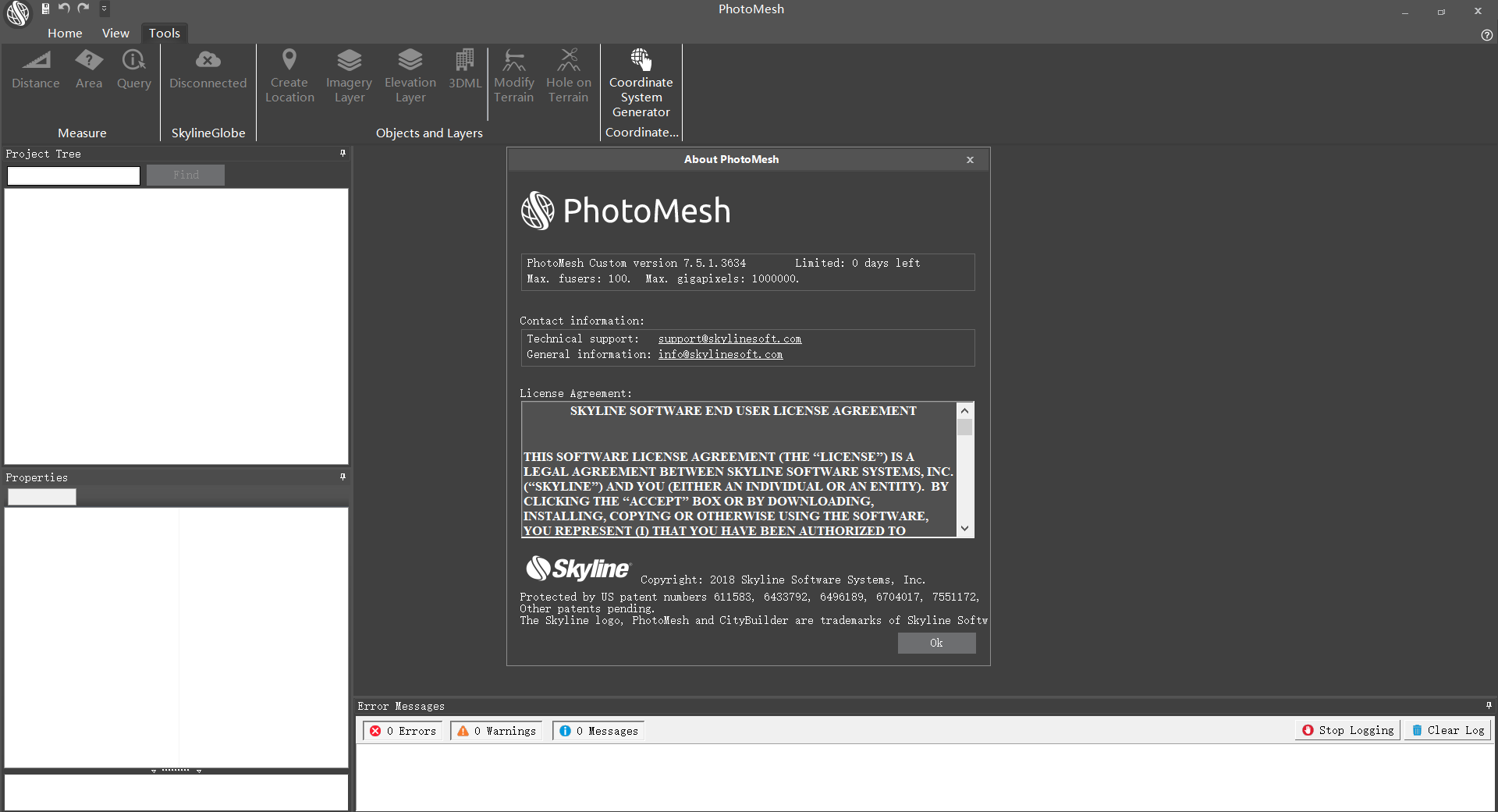This screenshot has width=1498, height=812.
Task: Open the Imagery Layer tool
Action: click(x=349, y=74)
